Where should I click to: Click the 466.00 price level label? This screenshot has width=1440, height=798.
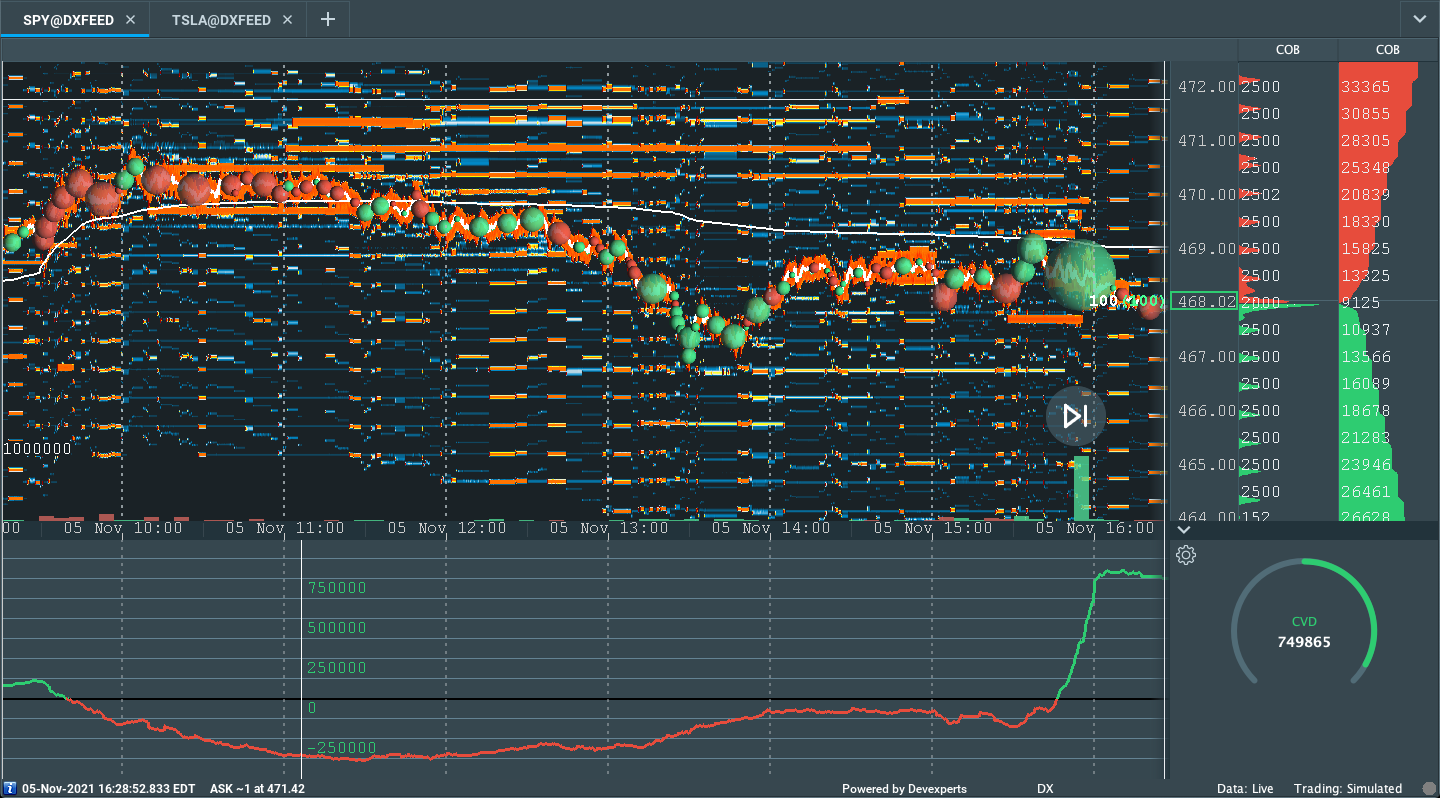[x=1207, y=411]
